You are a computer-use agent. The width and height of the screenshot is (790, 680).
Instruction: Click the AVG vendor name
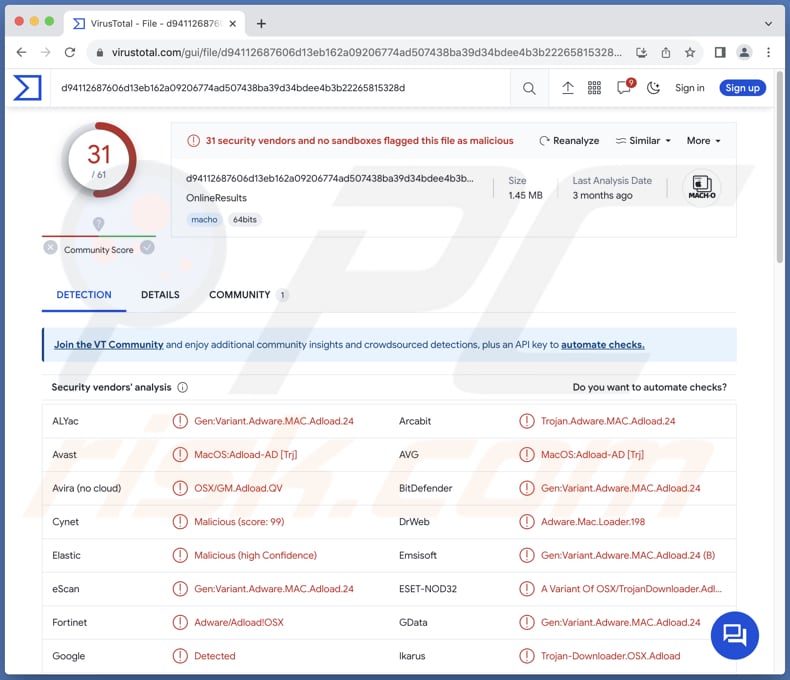click(409, 454)
